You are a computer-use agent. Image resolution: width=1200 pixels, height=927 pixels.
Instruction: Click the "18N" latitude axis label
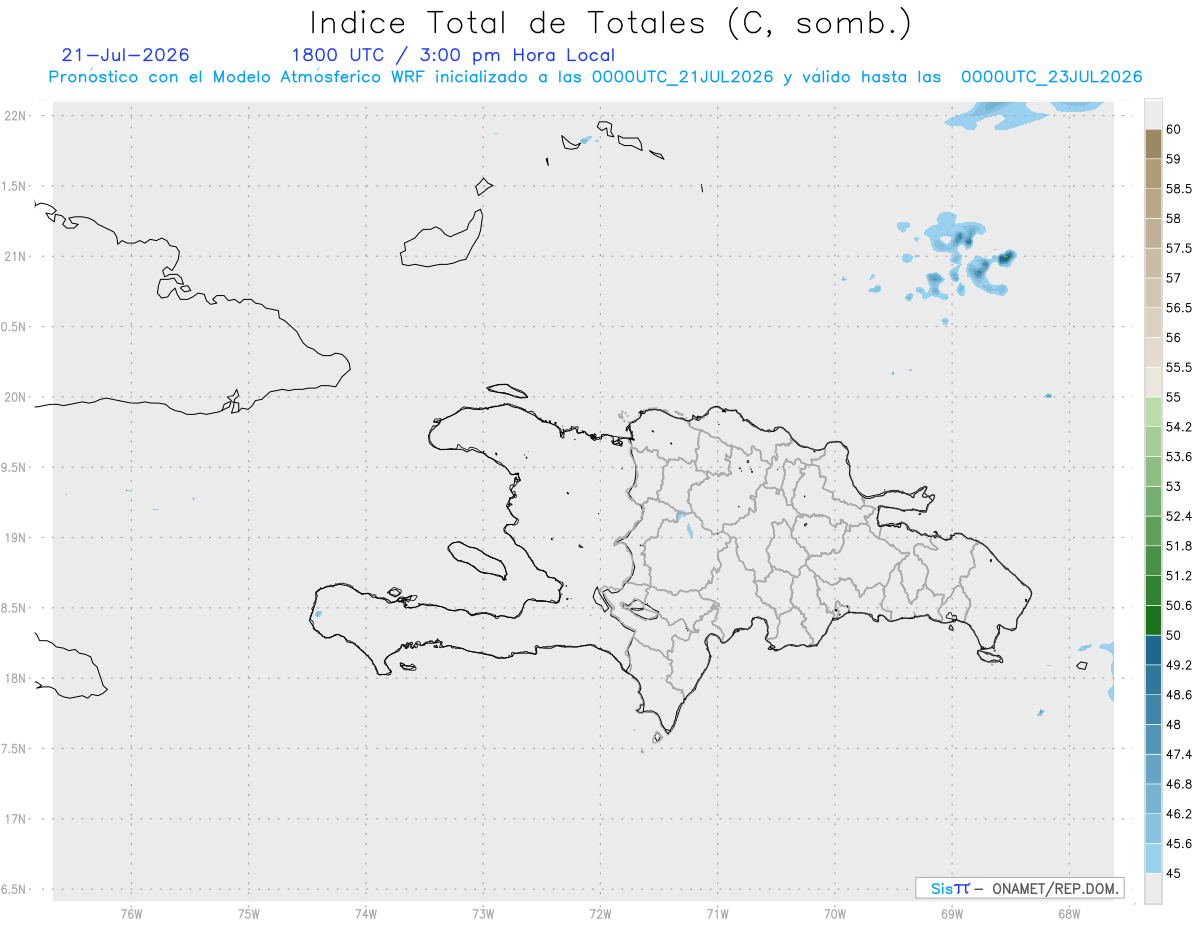coord(15,679)
